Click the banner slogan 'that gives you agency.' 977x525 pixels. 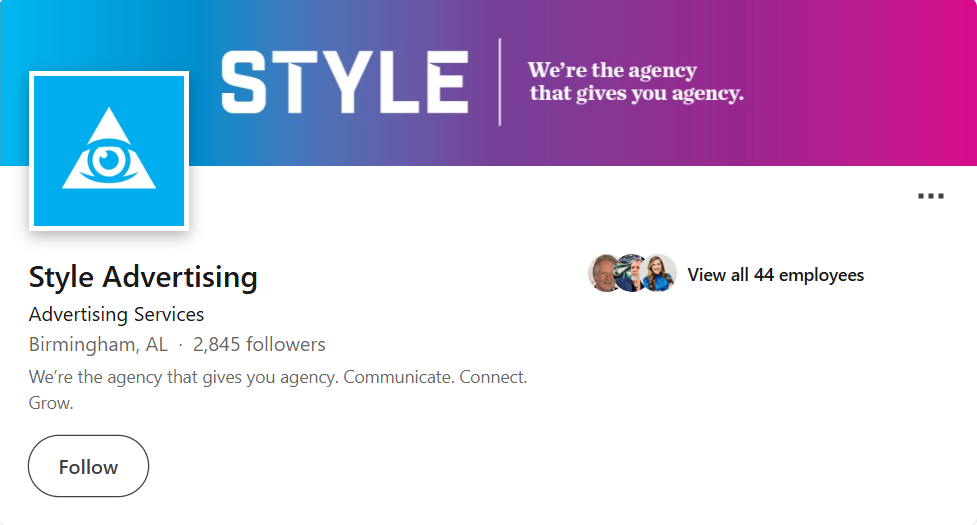pos(637,95)
